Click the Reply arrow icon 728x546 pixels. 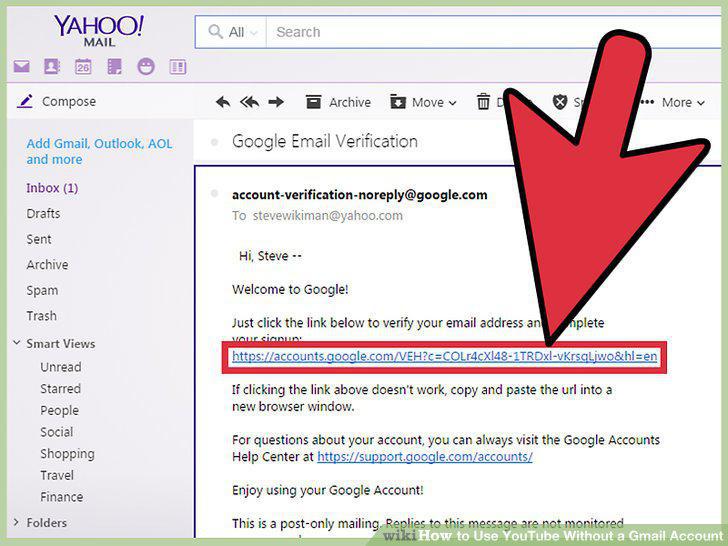tap(223, 102)
